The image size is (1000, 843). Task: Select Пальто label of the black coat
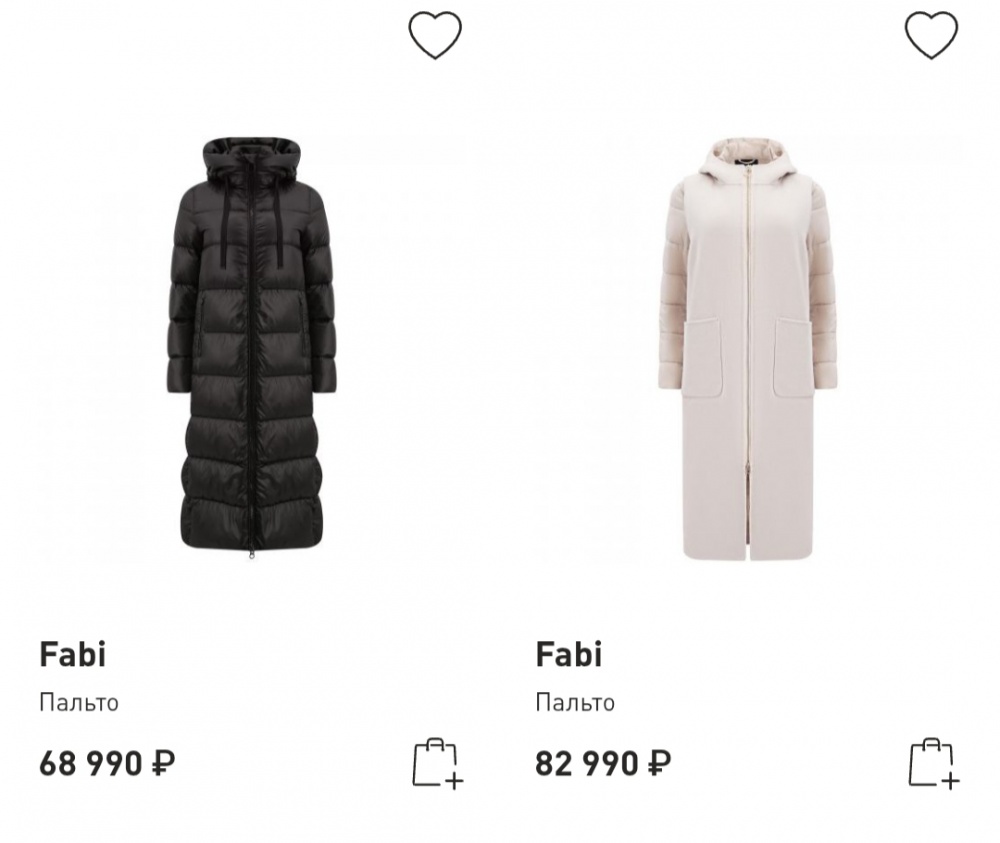[x=79, y=703]
